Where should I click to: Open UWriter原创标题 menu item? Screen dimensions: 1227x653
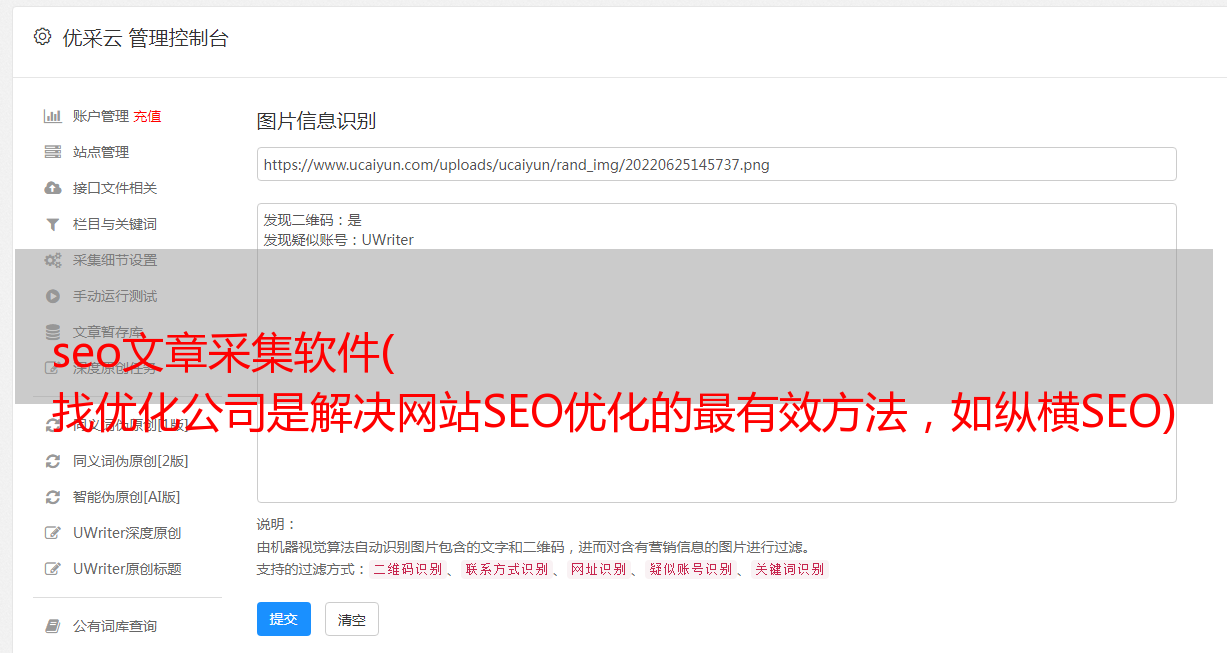(x=127, y=569)
